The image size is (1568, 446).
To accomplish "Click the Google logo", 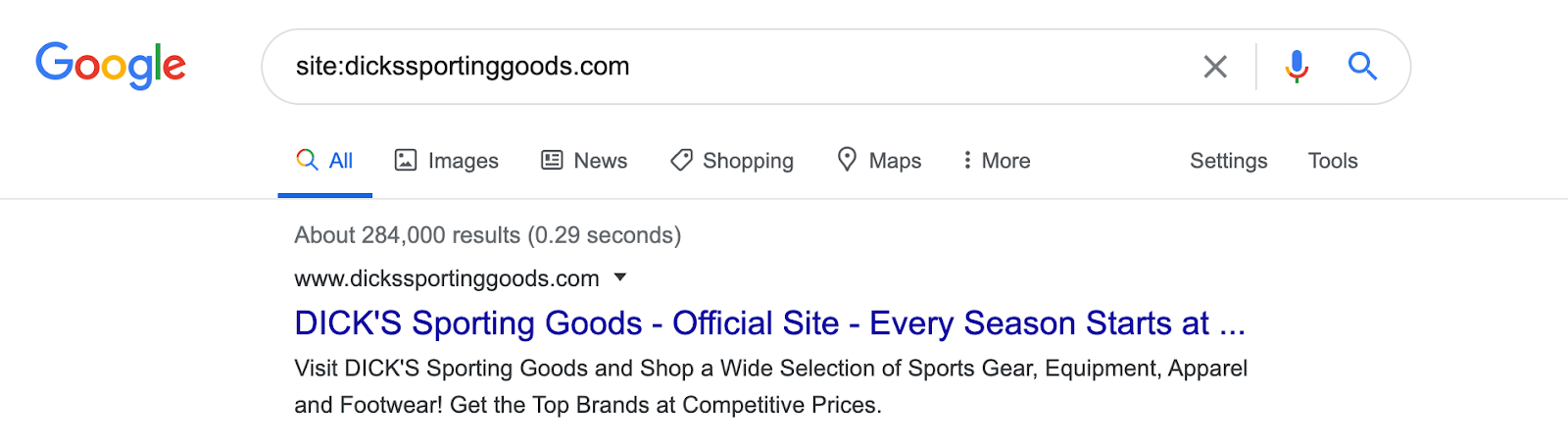I will coord(111,66).
